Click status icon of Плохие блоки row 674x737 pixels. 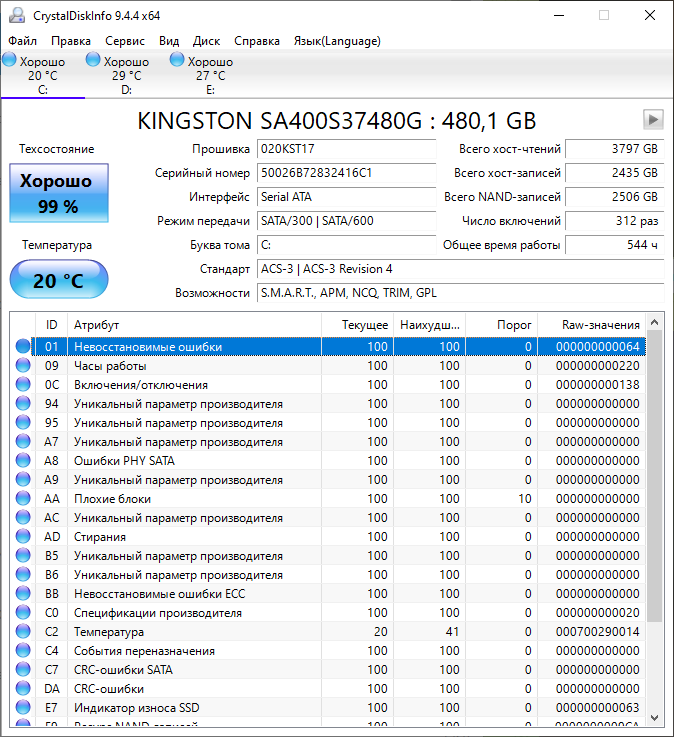[x=23, y=498]
